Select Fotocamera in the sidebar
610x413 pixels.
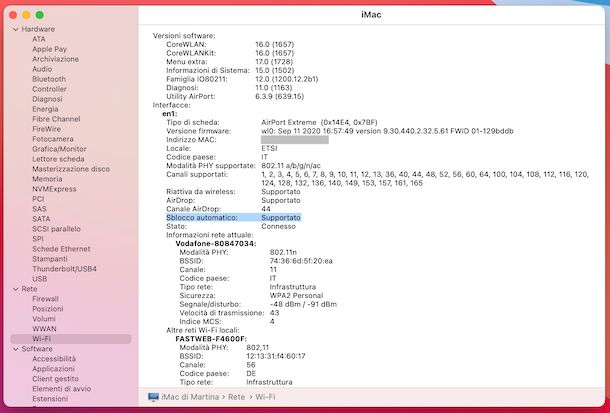click(x=53, y=139)
